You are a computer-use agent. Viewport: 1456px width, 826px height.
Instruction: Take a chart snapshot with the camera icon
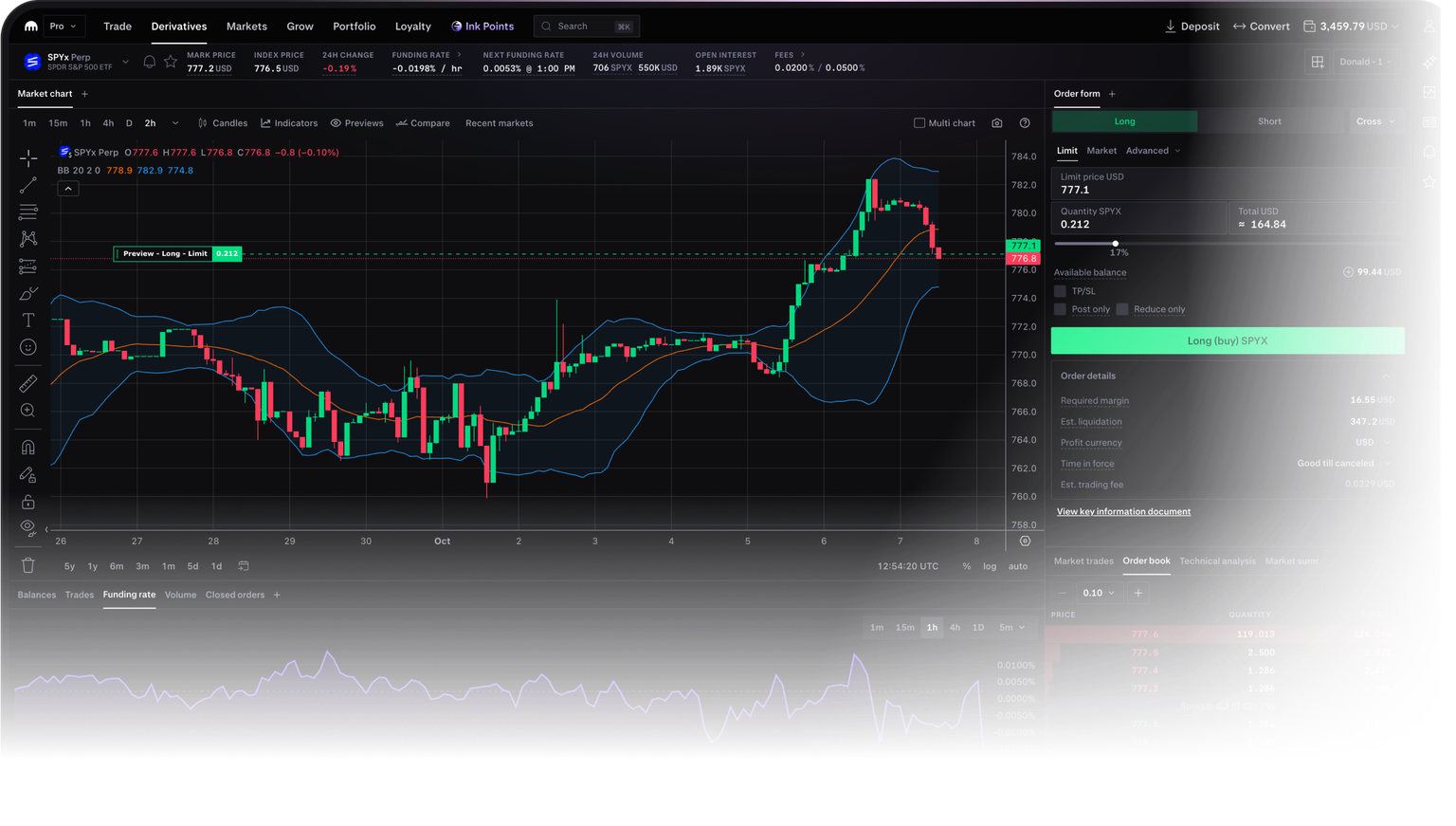pyautogui.click(x=997, y=123)
